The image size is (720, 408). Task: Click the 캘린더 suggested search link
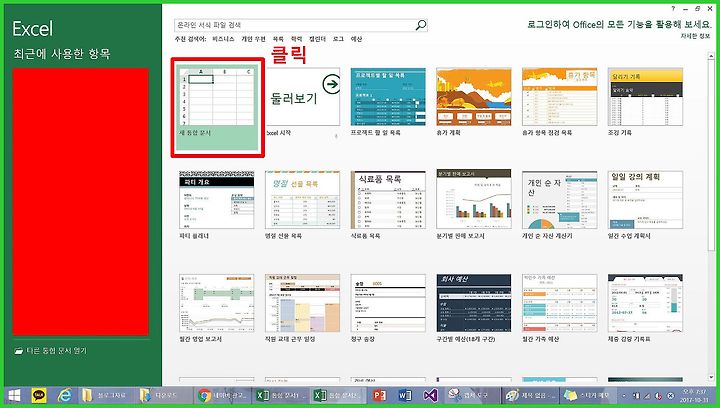(x=317, y=39)
